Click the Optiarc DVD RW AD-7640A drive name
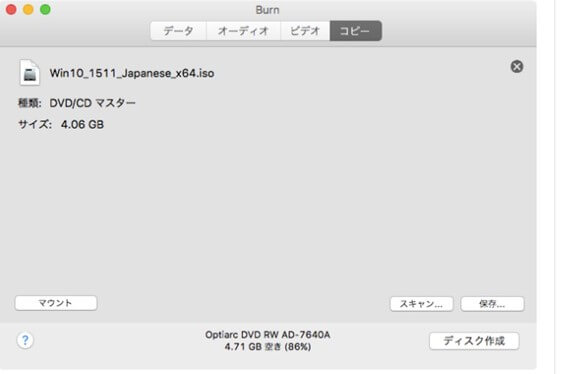 [268, 335]
